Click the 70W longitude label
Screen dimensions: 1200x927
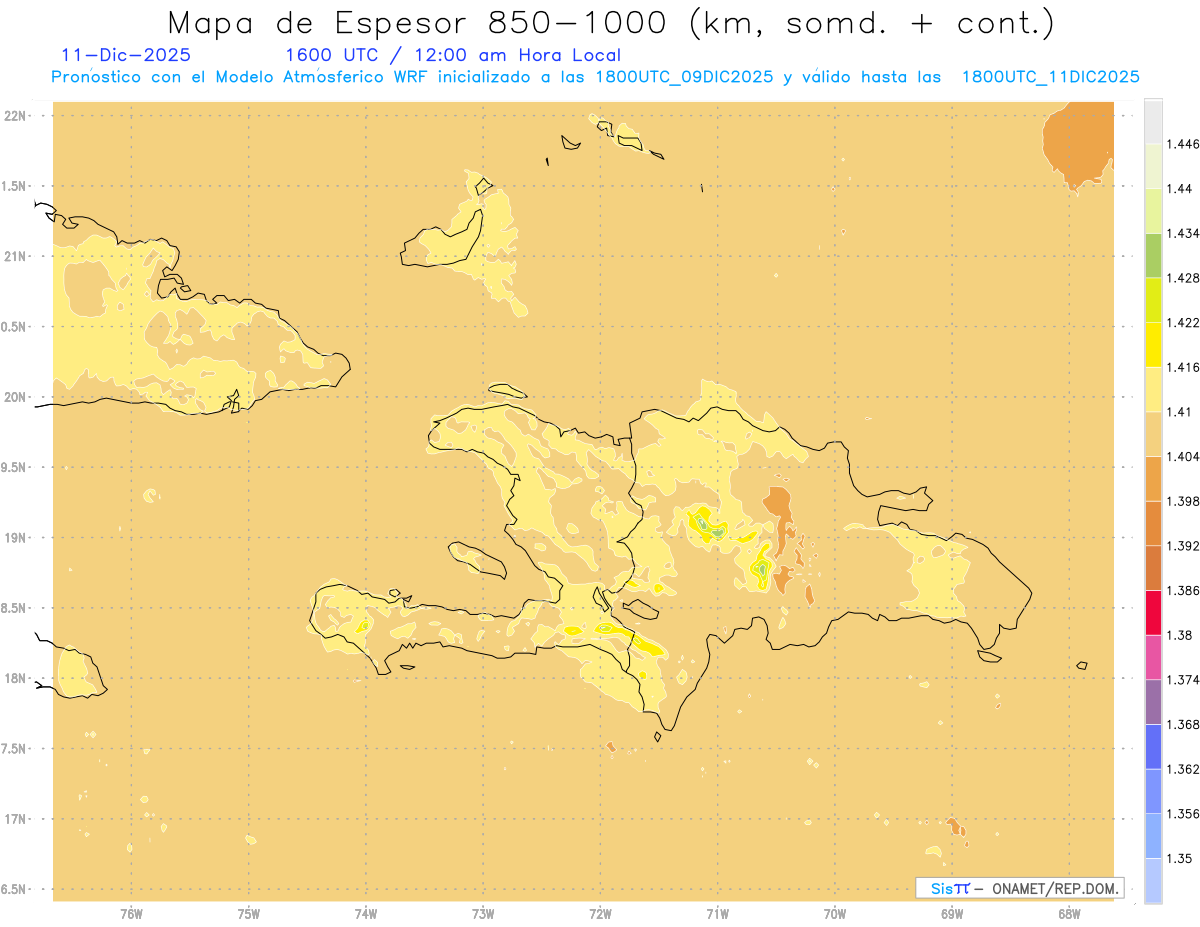tap(835, 913)
